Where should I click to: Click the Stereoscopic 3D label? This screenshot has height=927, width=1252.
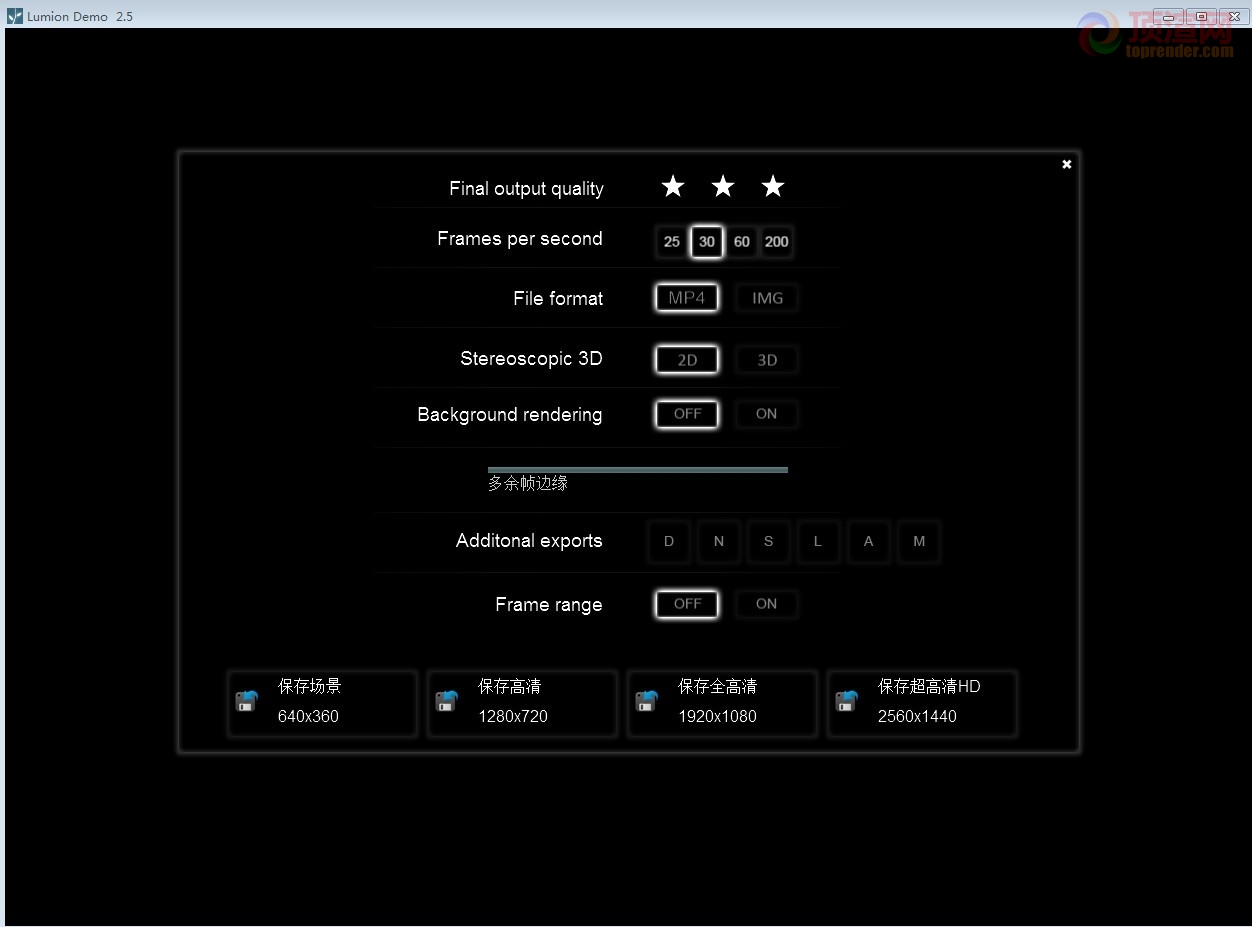tap(531, 359)
